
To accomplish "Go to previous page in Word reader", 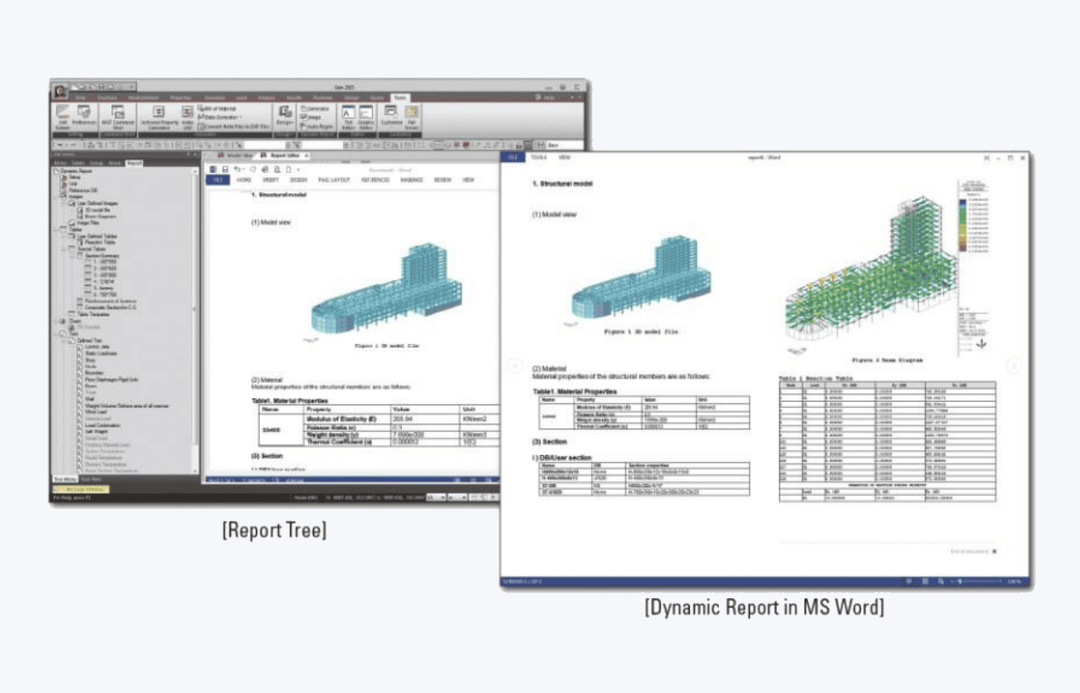I will 515,366.
